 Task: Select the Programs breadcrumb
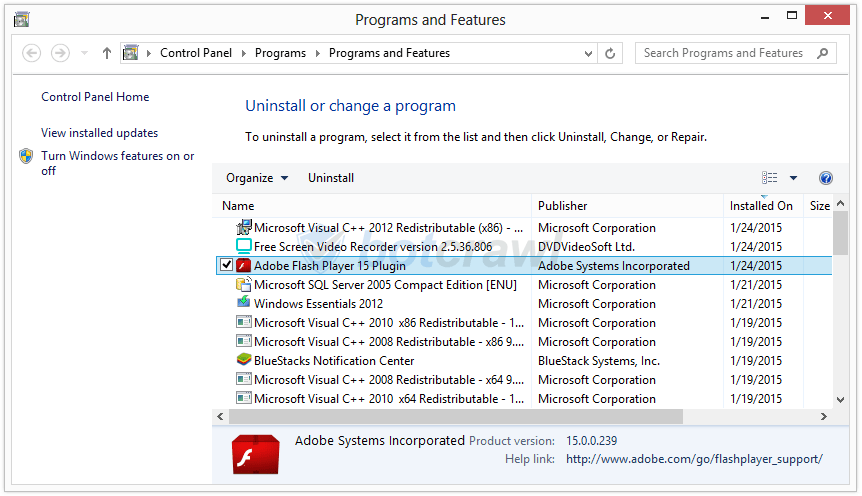coord(280,53)
